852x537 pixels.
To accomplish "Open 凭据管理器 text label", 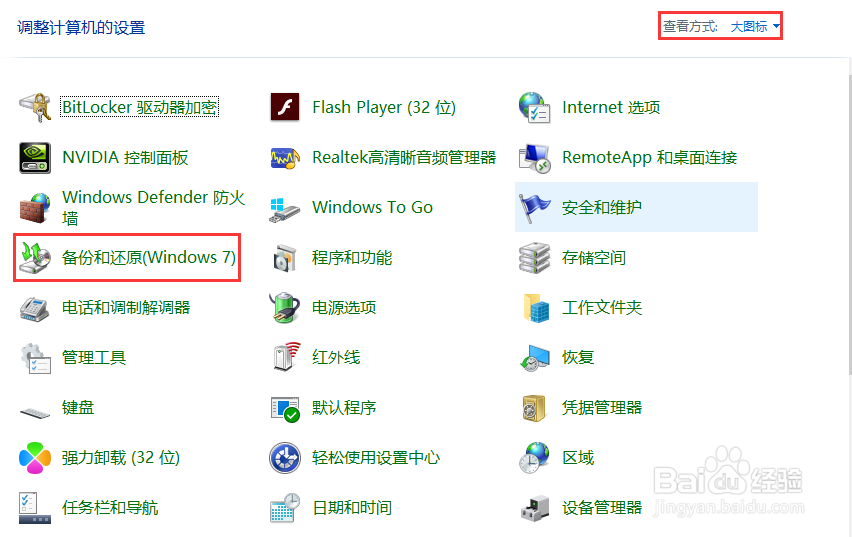I will point(602,407).
